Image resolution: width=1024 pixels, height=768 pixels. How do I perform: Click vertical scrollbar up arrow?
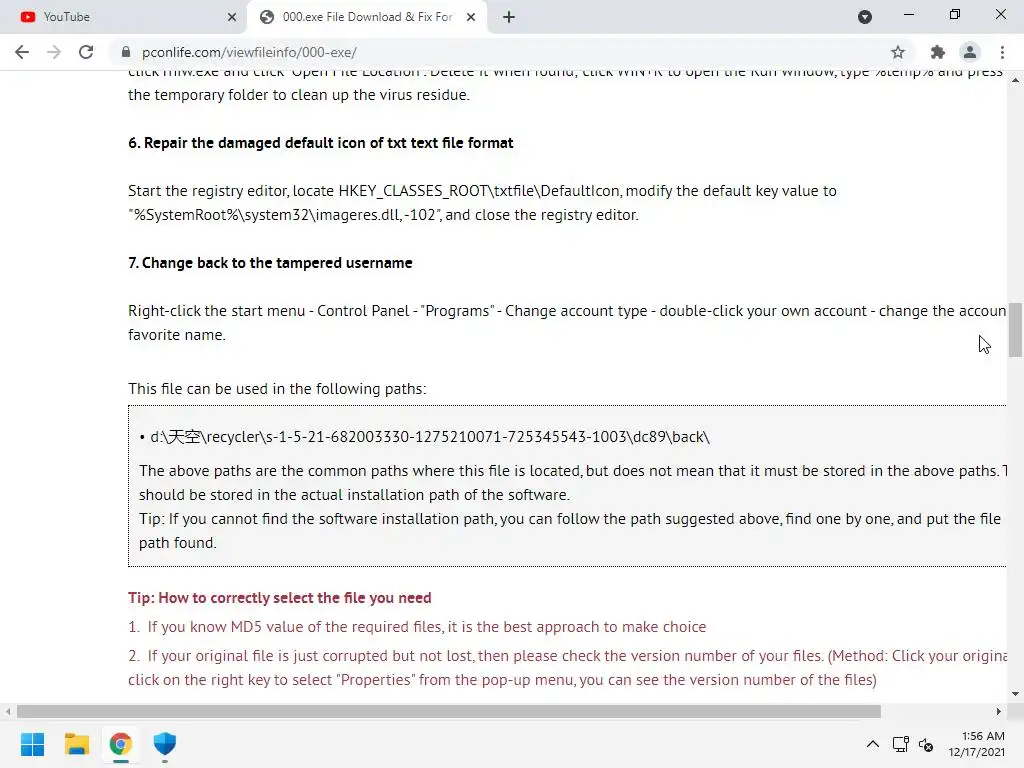click(1015, 80)
